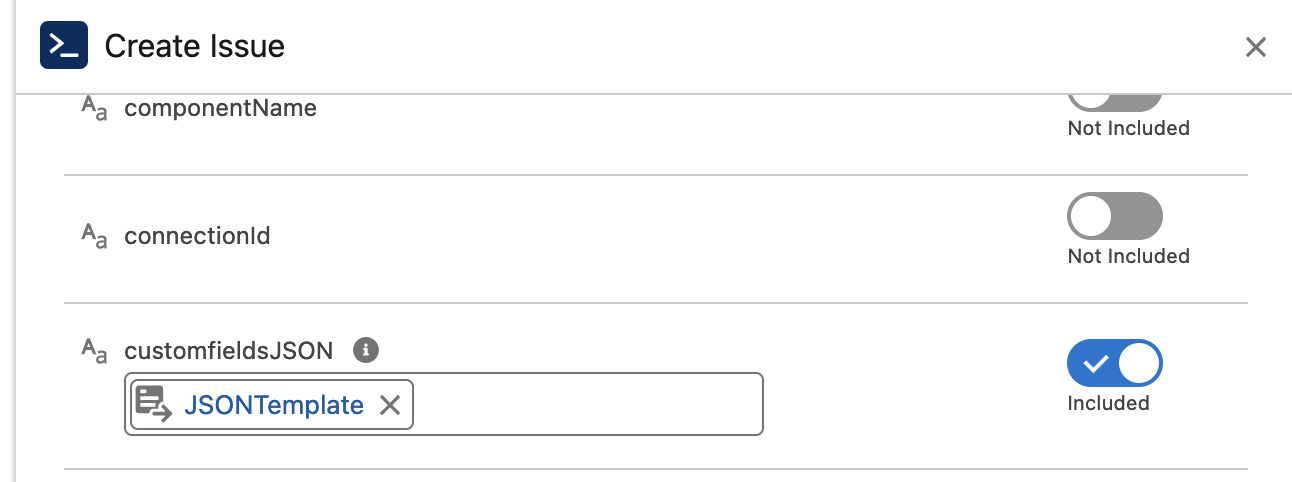Click the customfieldsJSON field label
This screenshot has width=1292, height=482.
click(228, 351)
